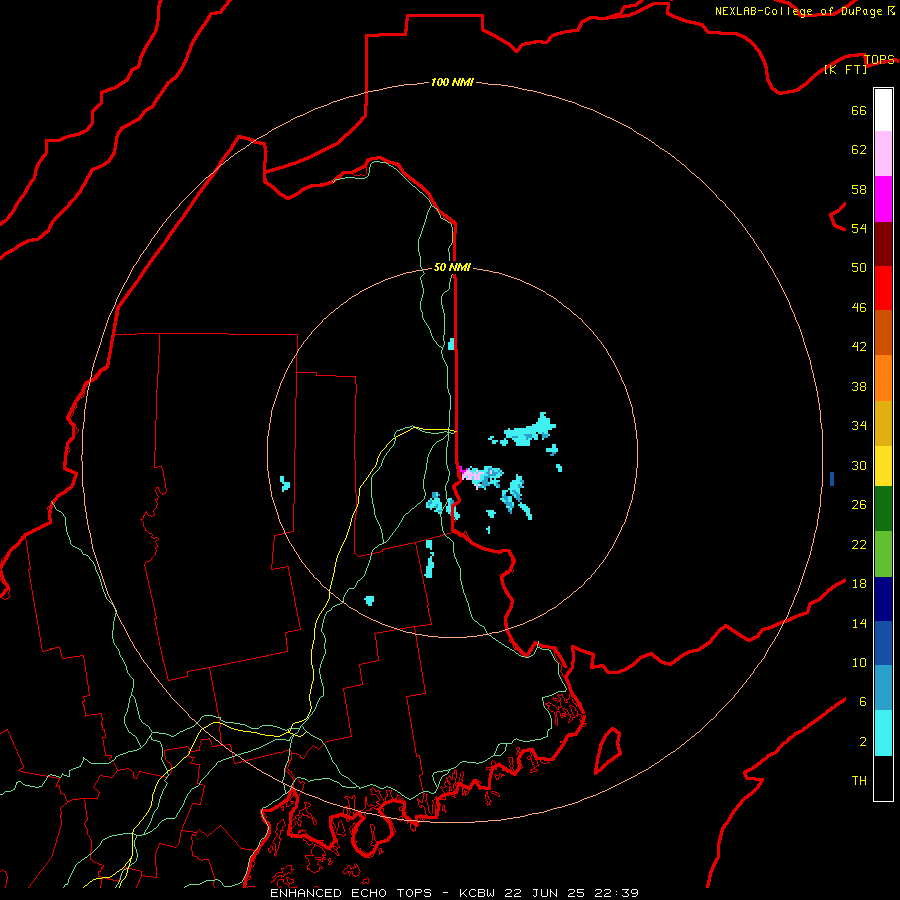900x900 pixels.
Task: Click the legend value 18
Action: click(x=859, y=584)
